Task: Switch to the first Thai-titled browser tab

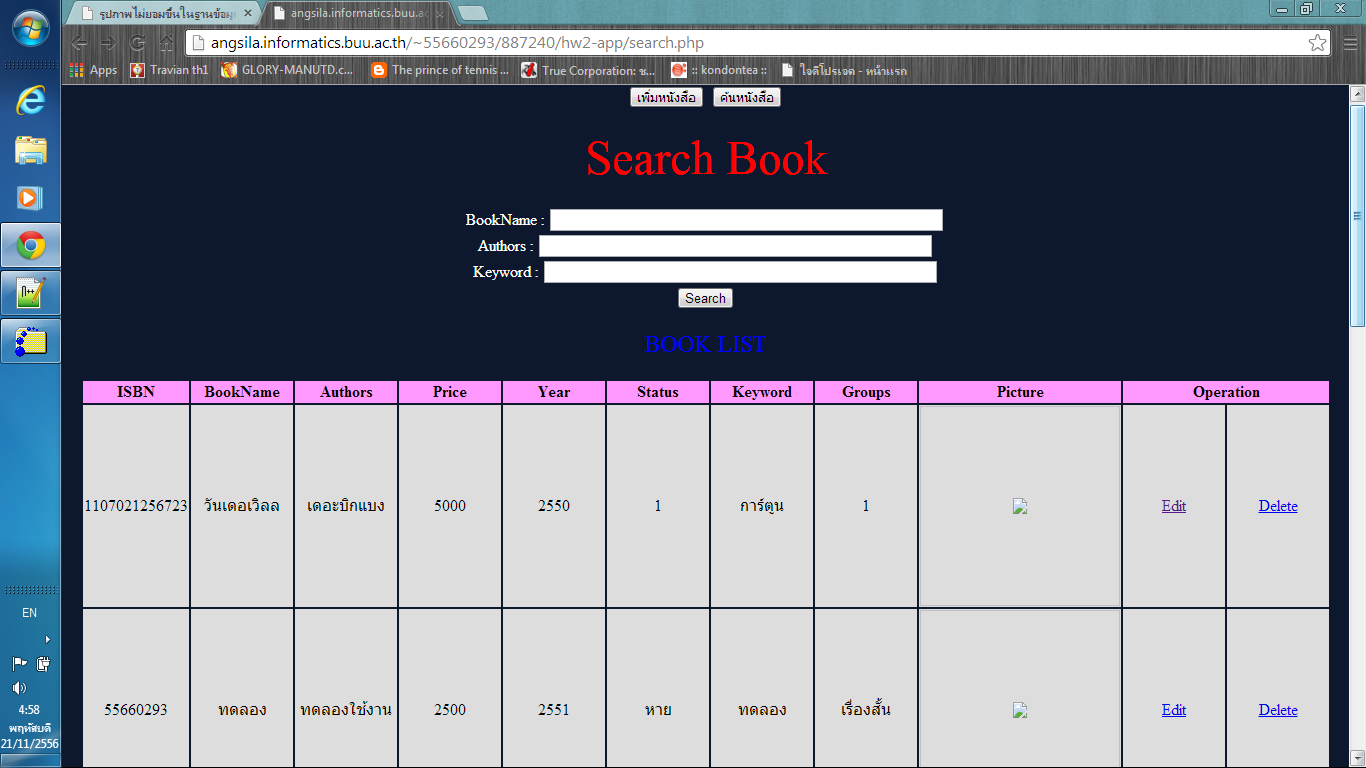Action: (160, 14)
